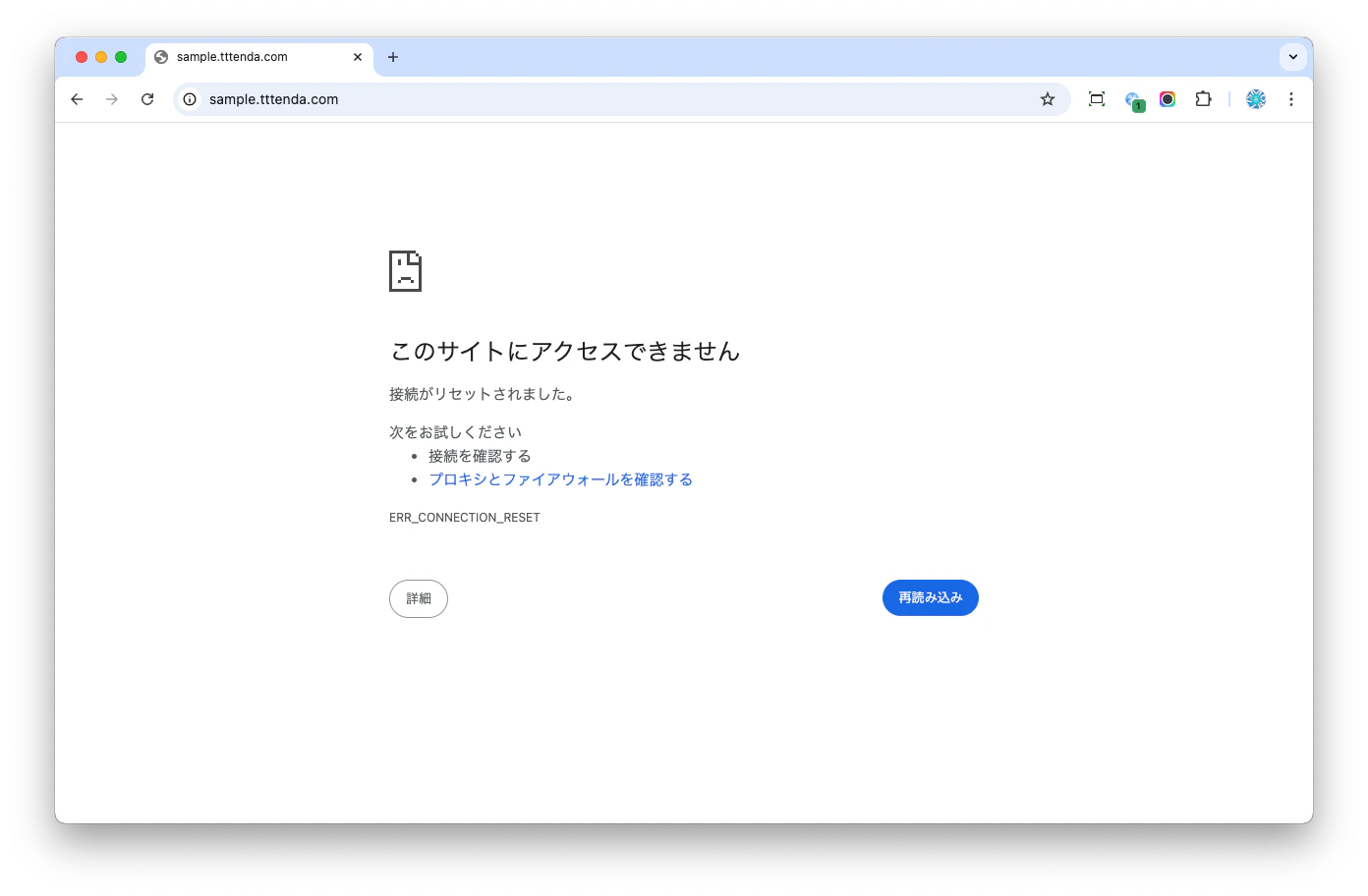
Task: Open the three-dot Chrome menu
Action: tap(1291, 99)
